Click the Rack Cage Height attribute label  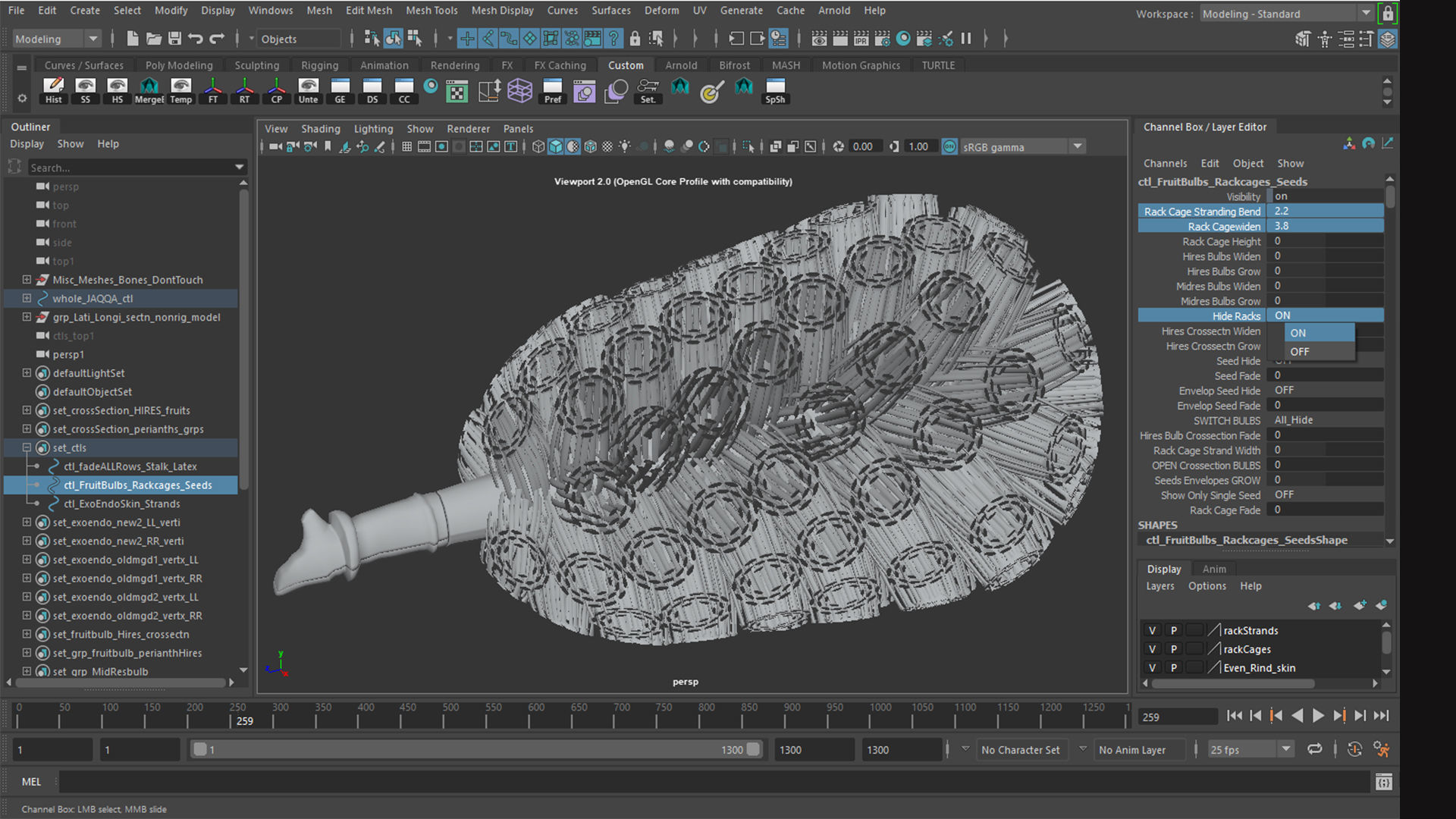[1221, 242]
